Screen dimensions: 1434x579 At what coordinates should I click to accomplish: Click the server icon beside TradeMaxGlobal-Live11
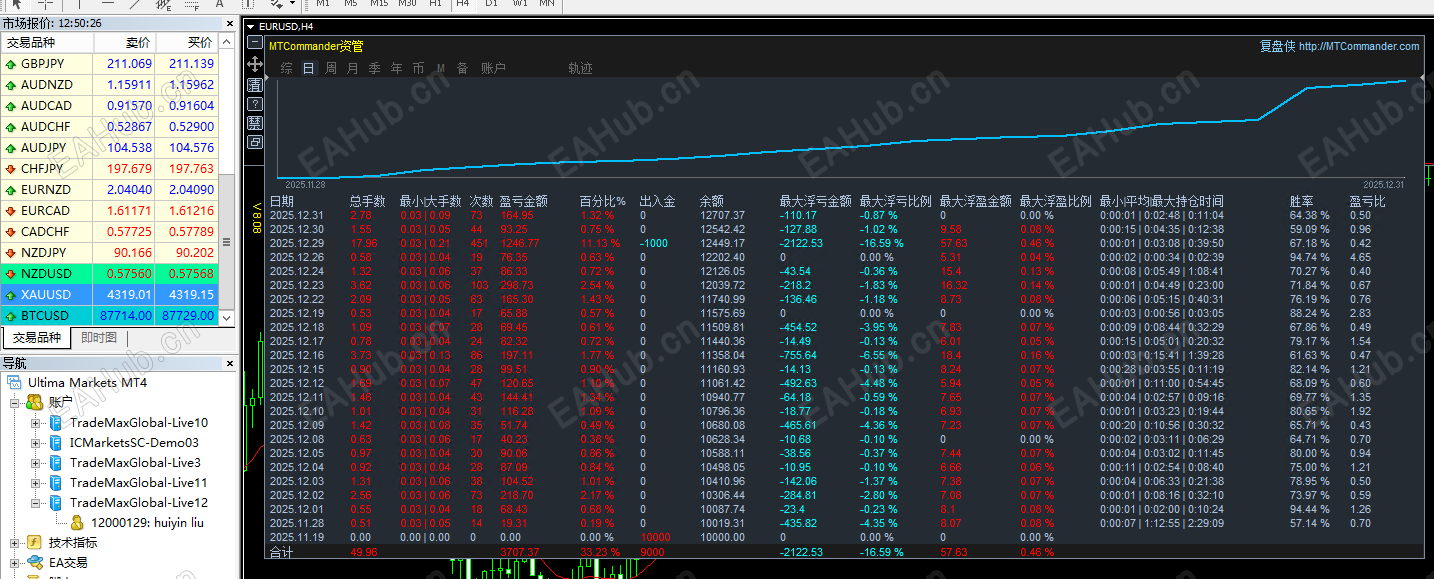(56, 483)
